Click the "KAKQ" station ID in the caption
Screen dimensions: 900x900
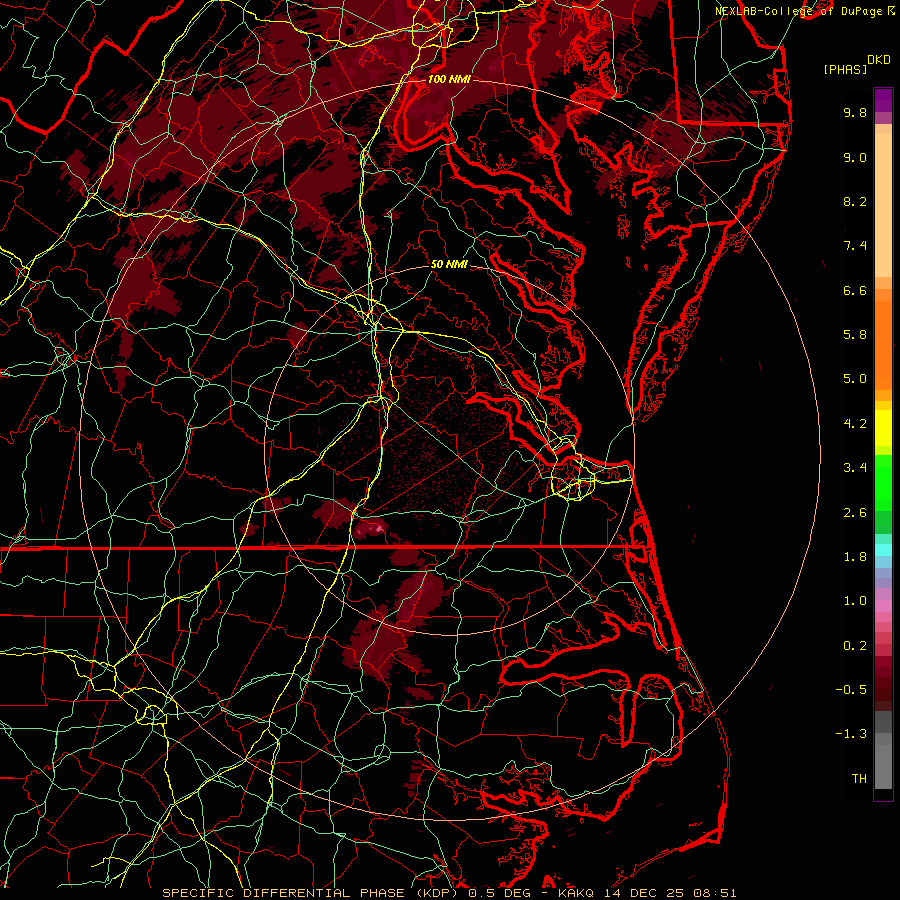click(x=577, y=893)
